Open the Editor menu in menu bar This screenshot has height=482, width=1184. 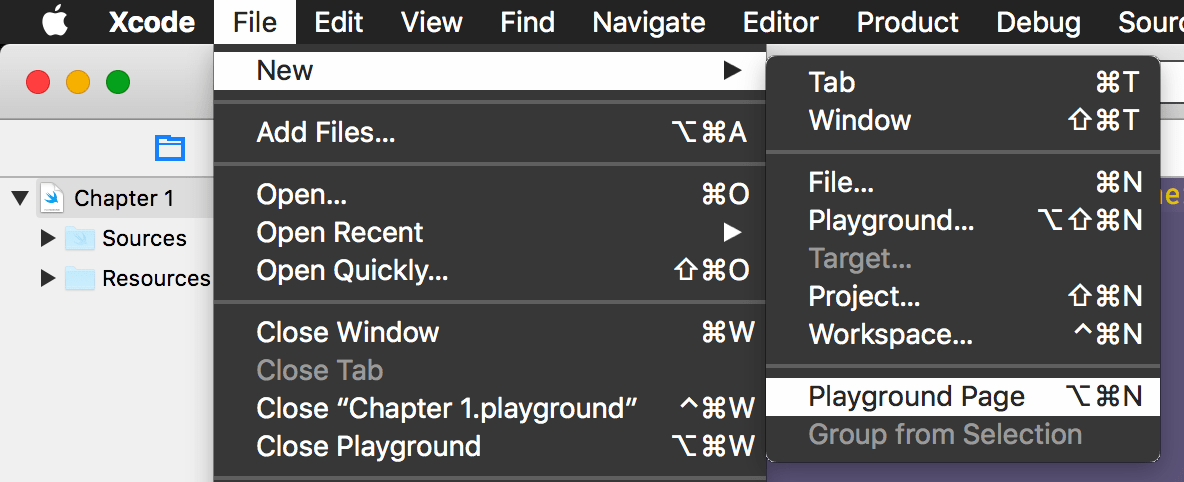pyautogui.click(x=781, y=22)
